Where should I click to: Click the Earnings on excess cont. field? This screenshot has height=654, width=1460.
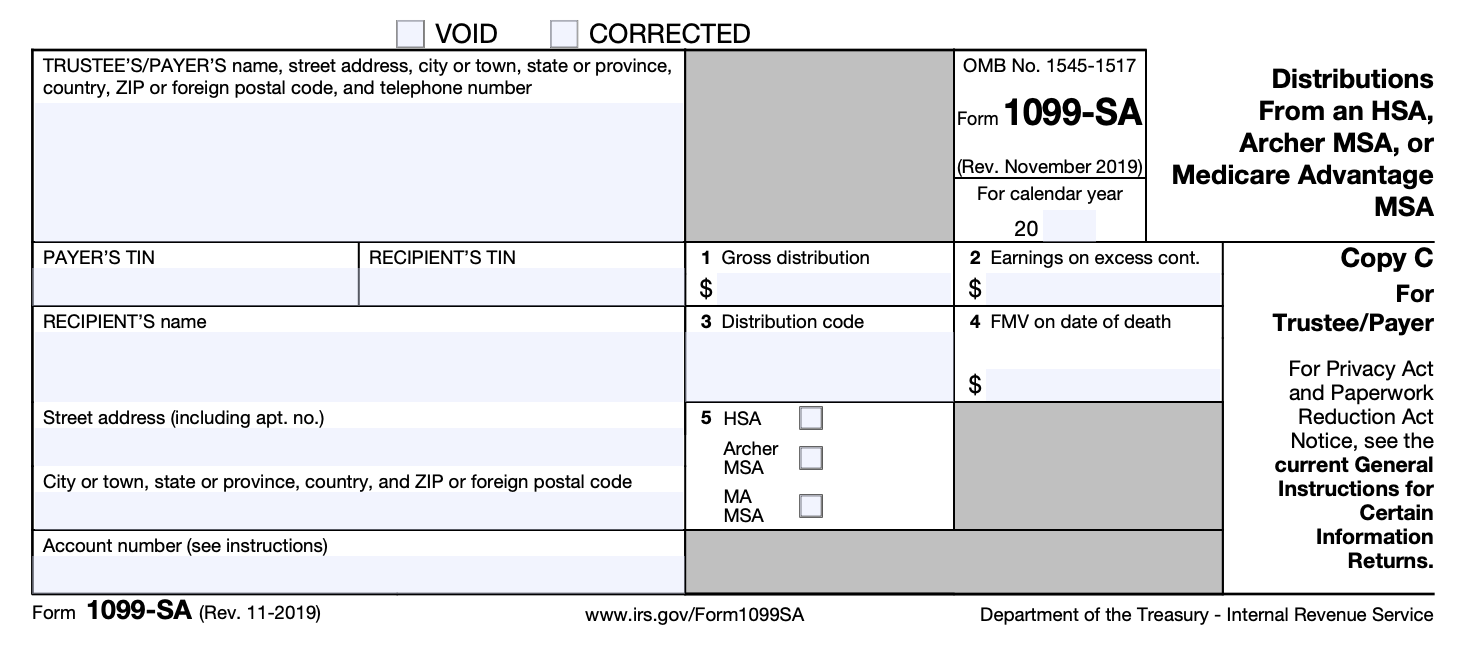1102,289
